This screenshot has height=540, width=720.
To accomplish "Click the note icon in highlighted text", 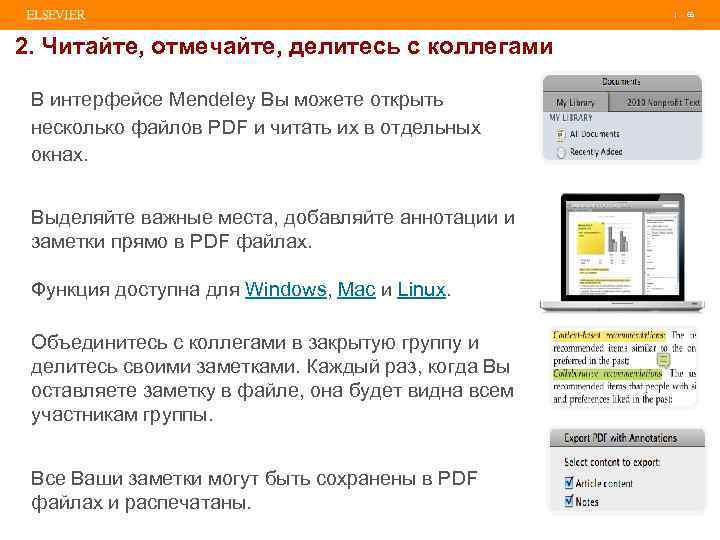I will [x=663, y=359].
